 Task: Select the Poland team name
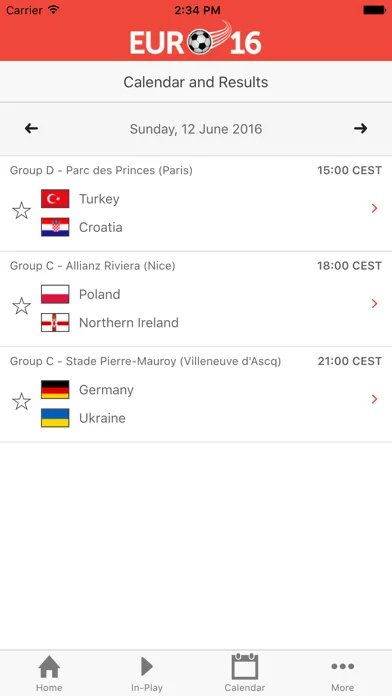99,294
